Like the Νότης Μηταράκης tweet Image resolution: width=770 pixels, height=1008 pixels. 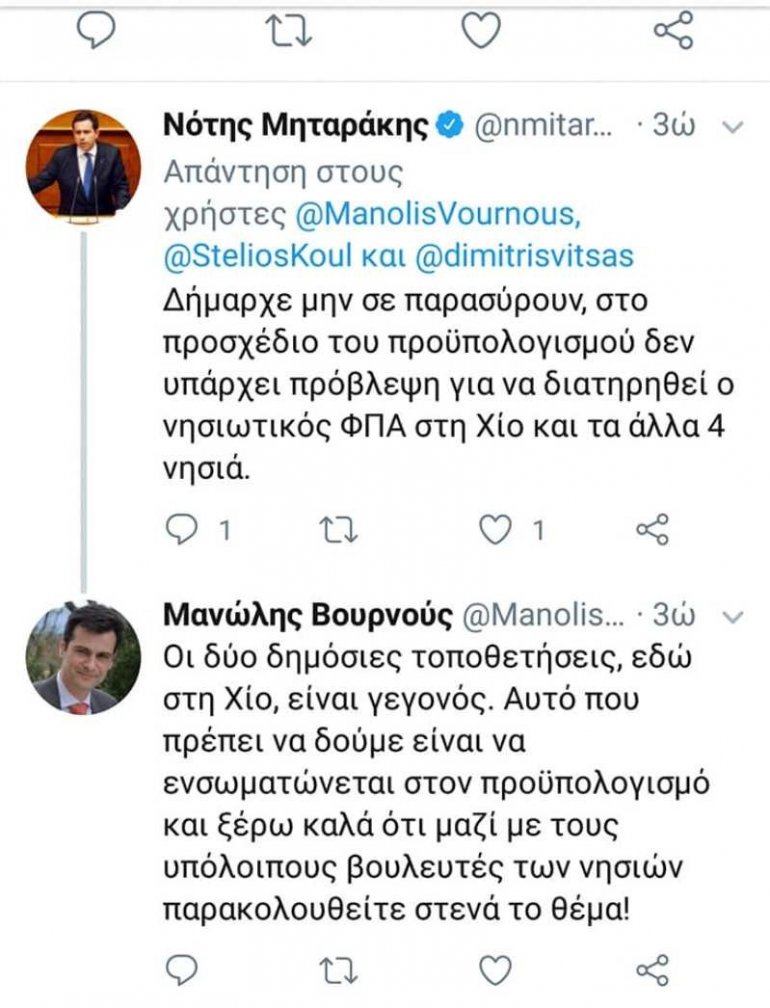click(x=496, y=530)
